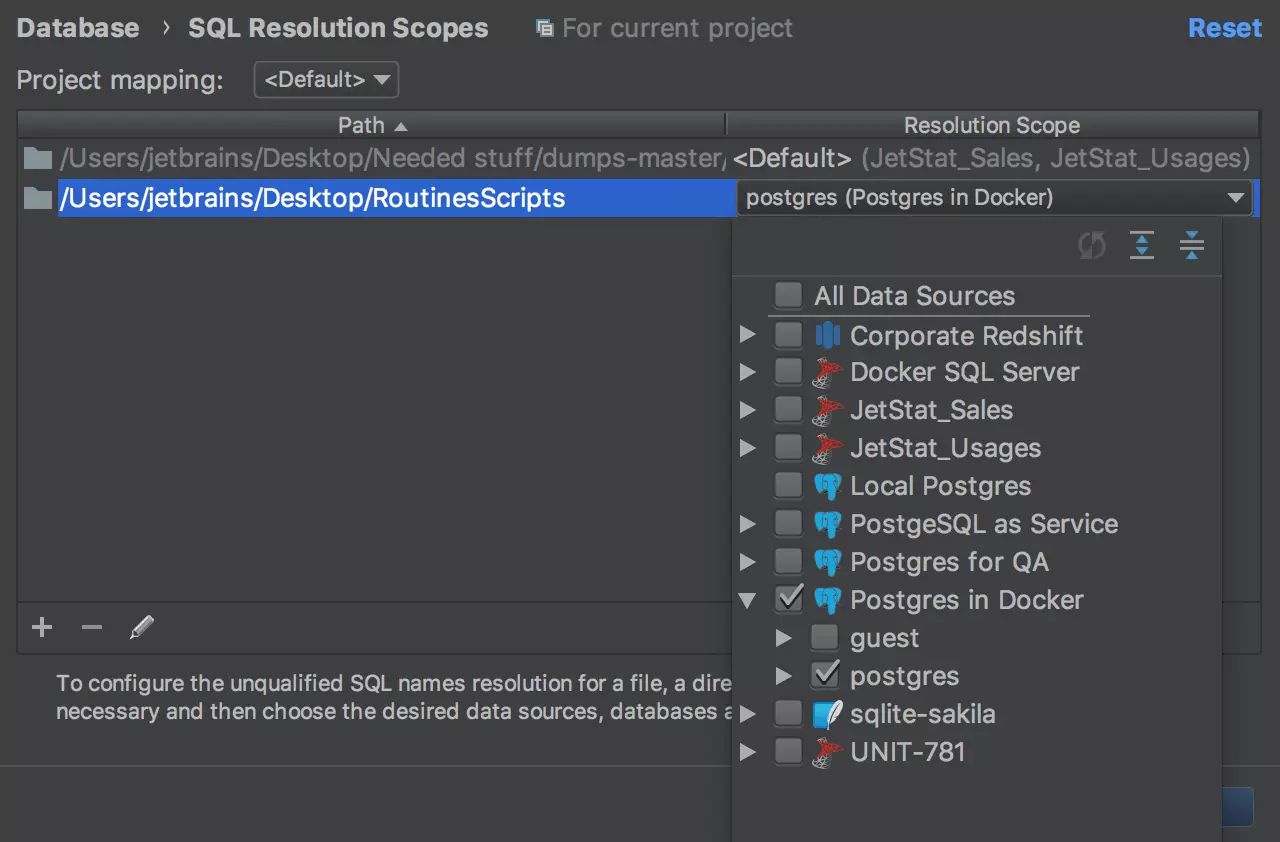Check the guest database checkbox

[825, 637]
